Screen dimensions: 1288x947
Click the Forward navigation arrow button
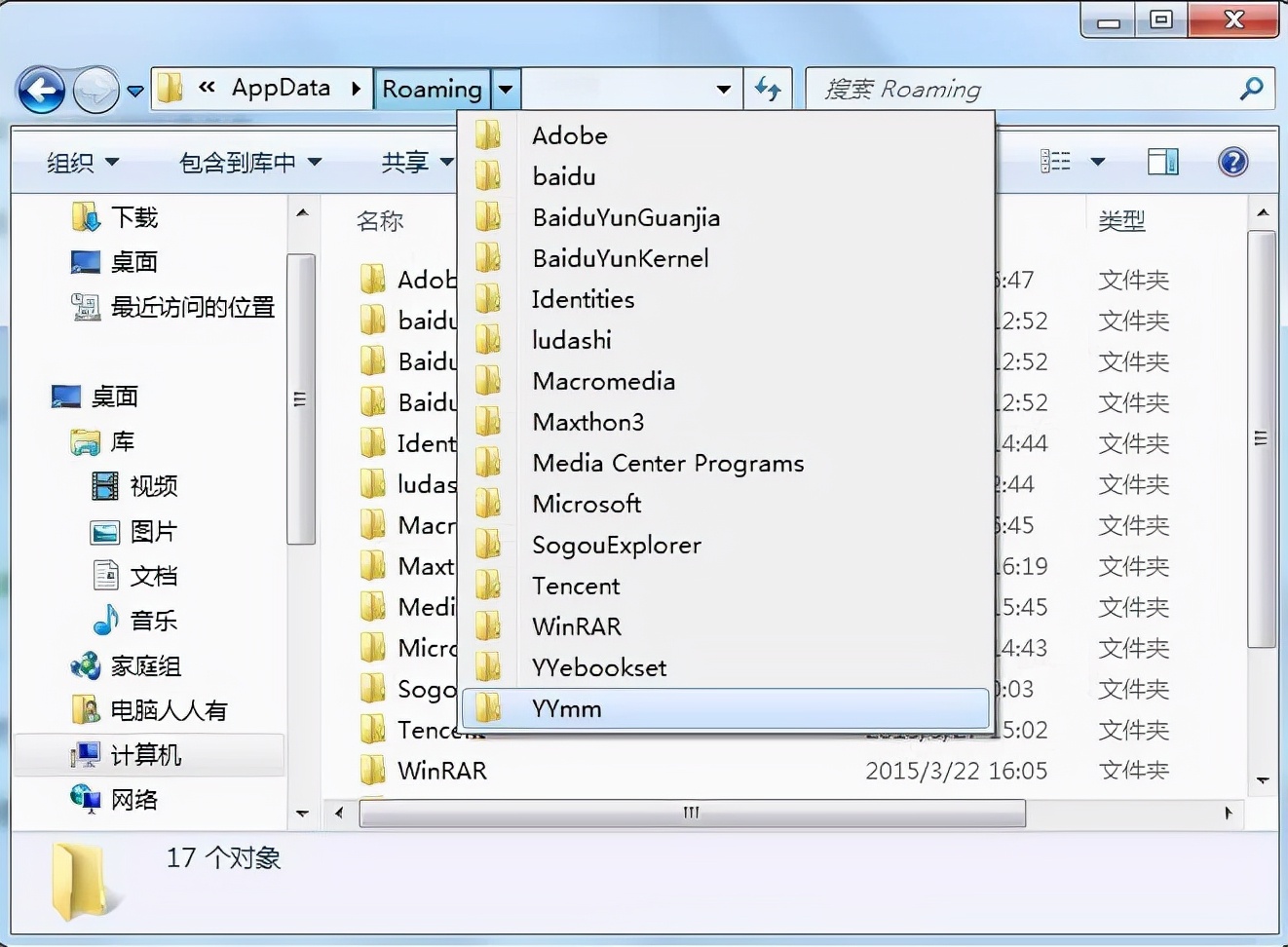click(95, 91)
